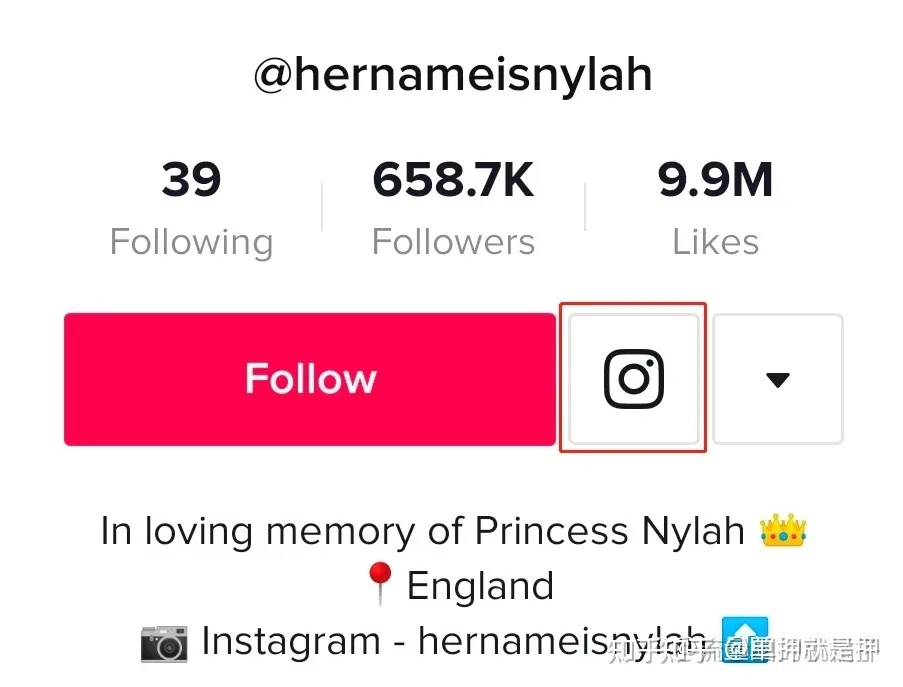The height and width of the screenshot is (687, 903).
Task: Click the 658.7K follower number
Action: (x=453, y=180)
